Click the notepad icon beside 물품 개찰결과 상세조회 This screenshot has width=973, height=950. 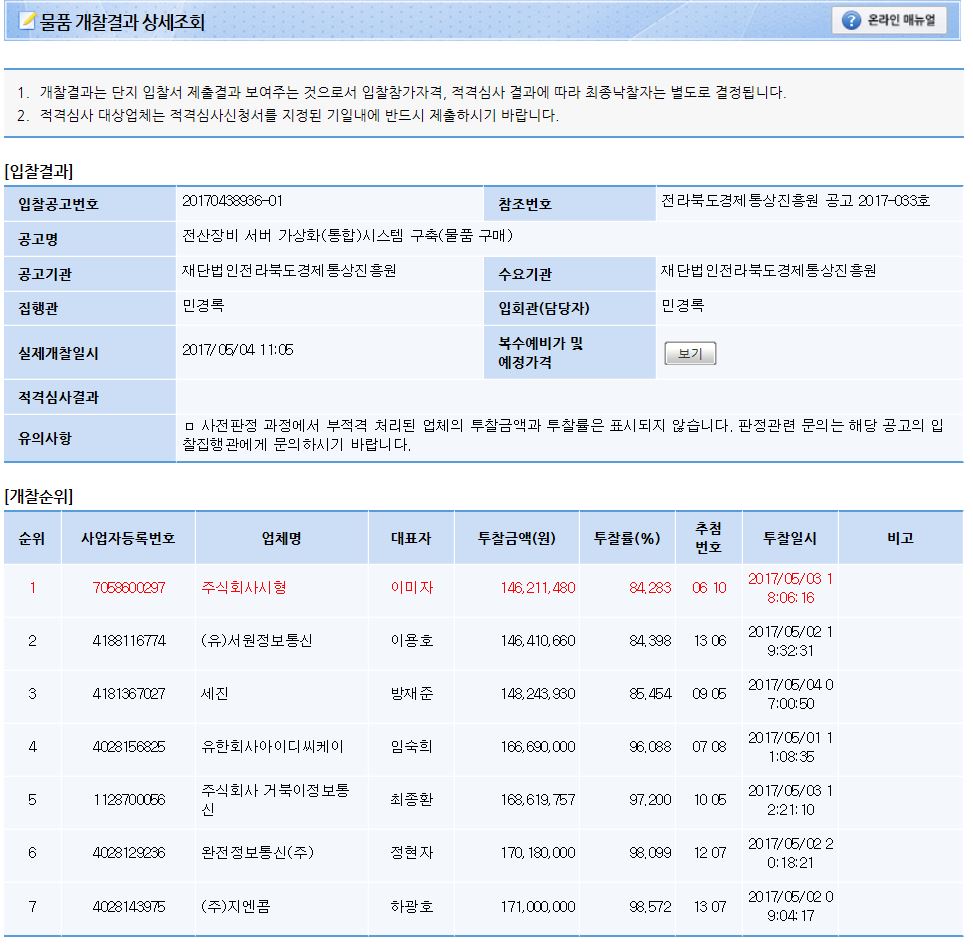27,21
